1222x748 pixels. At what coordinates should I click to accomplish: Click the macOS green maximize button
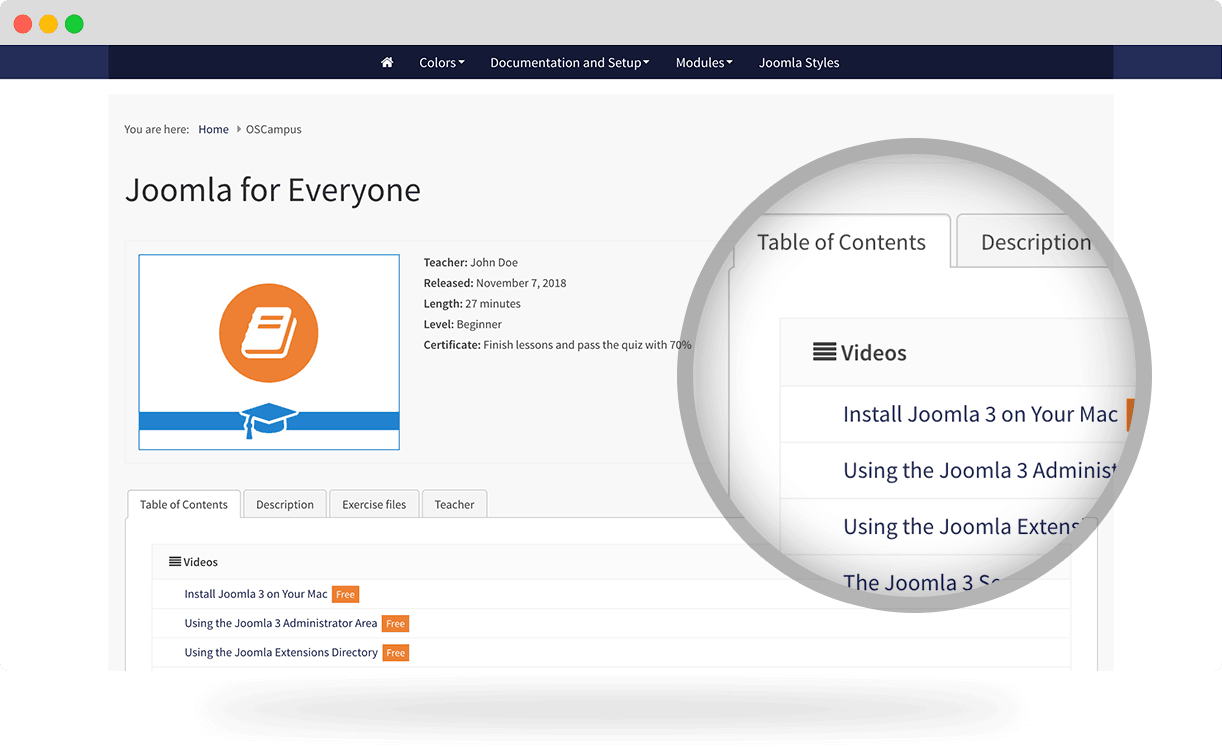(x=74, y=24)
